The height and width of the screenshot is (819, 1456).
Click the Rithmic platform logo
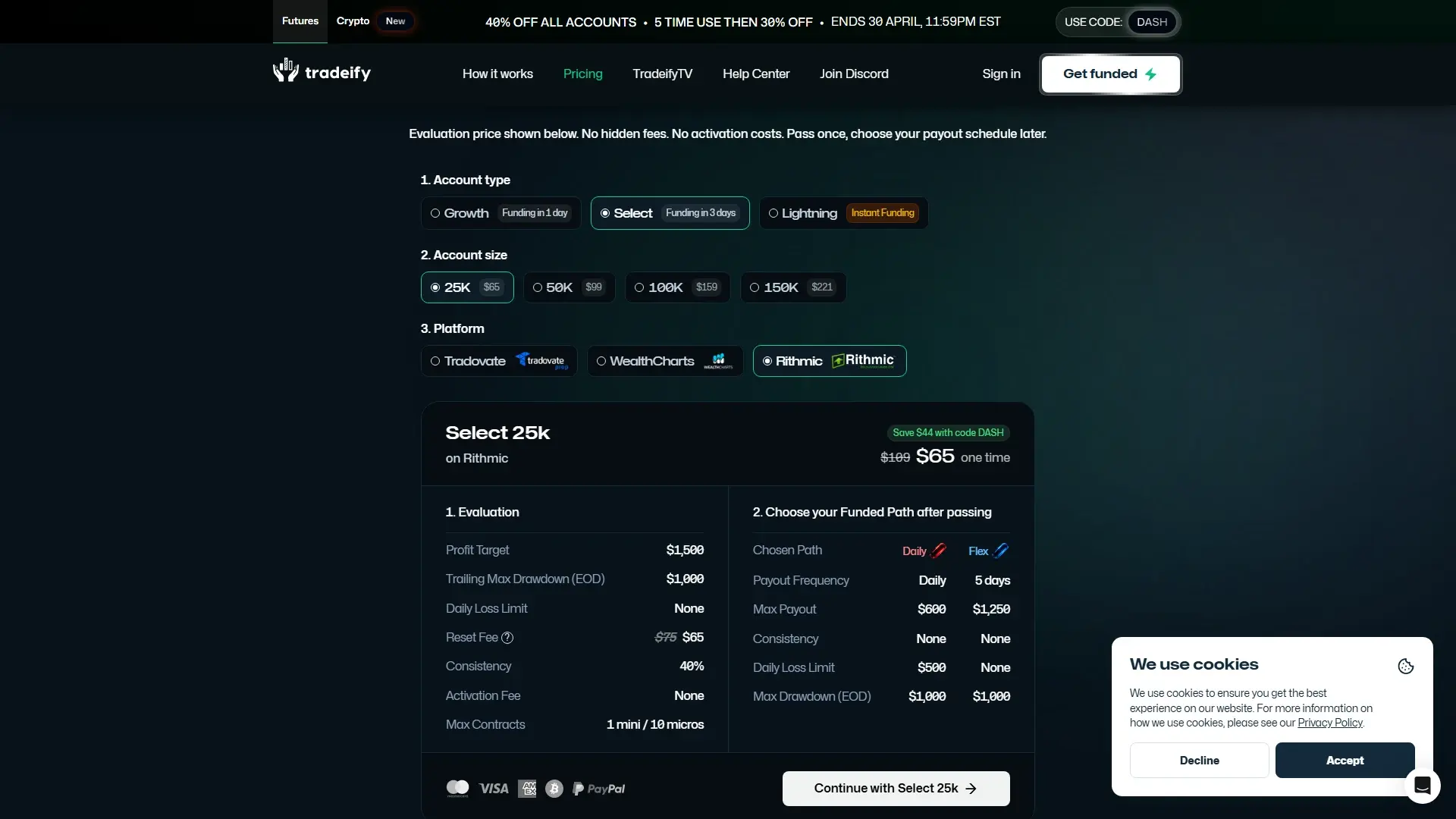[863, 361]
